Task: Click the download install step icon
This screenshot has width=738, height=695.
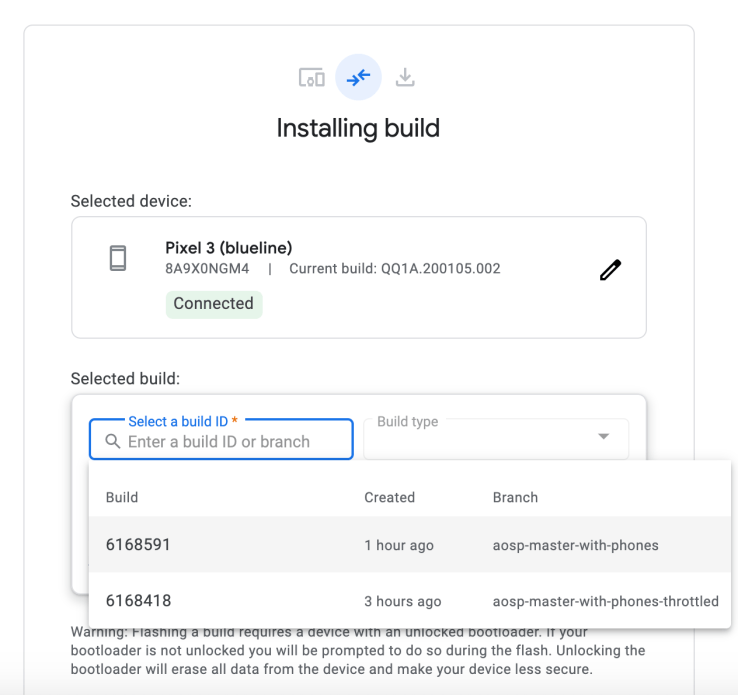Action: tap(405, 78)
